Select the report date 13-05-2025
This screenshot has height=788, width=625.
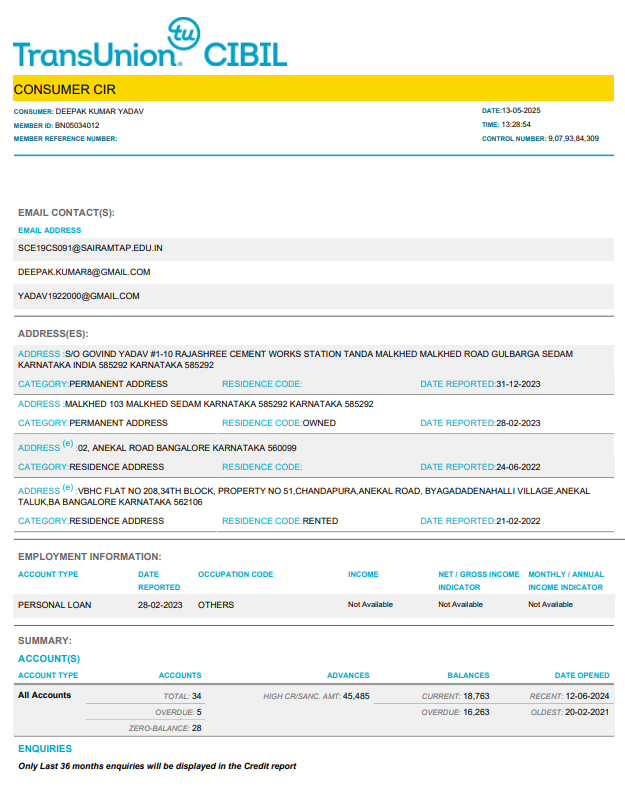click(521, 111)
